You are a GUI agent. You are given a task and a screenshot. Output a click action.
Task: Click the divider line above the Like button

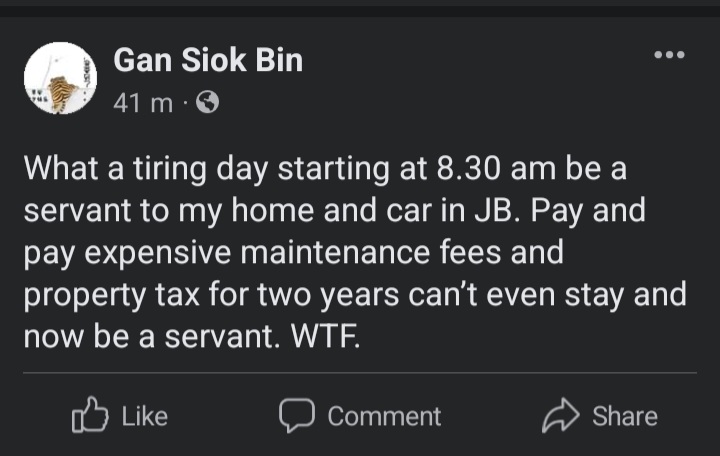pyautogui.click(x=360, y=374)
